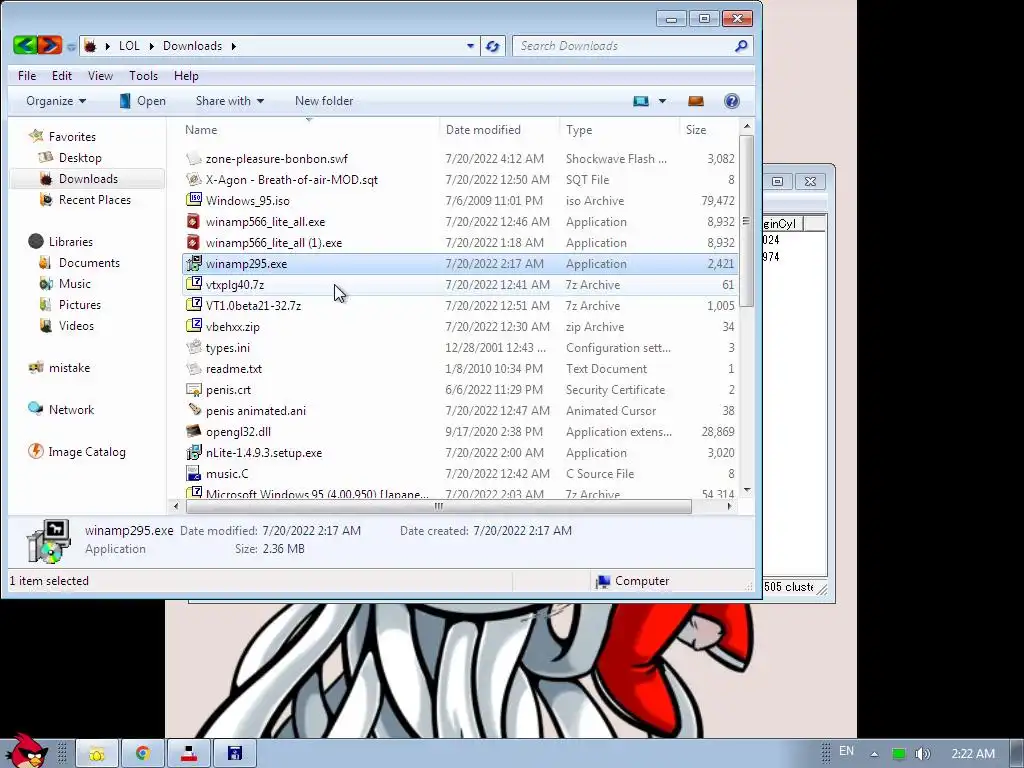1024x768 pixels.
Task: Select the winamp566_lite_all.exe file icon
Action: [193, 221]
